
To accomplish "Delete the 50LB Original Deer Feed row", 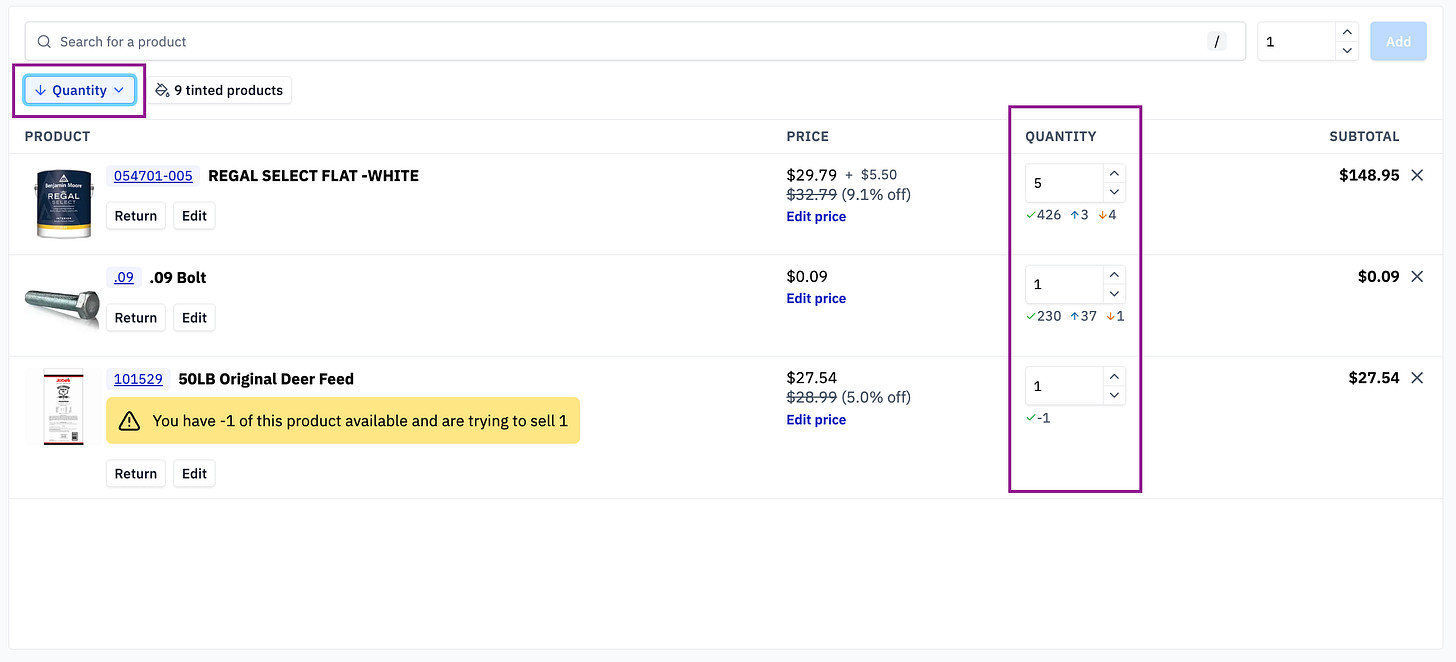I will click(1417, 378).
